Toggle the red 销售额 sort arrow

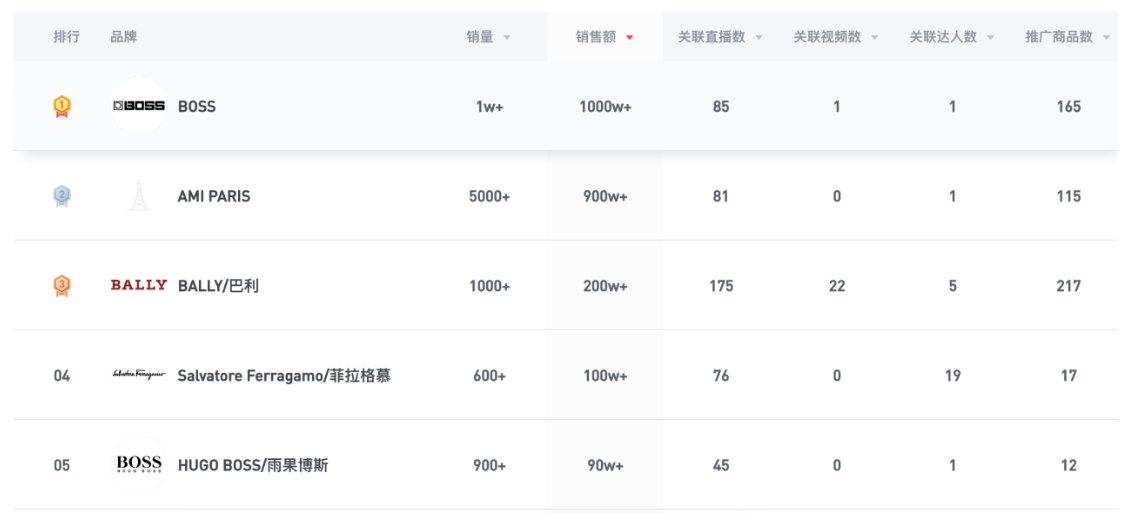click(629, 38)
